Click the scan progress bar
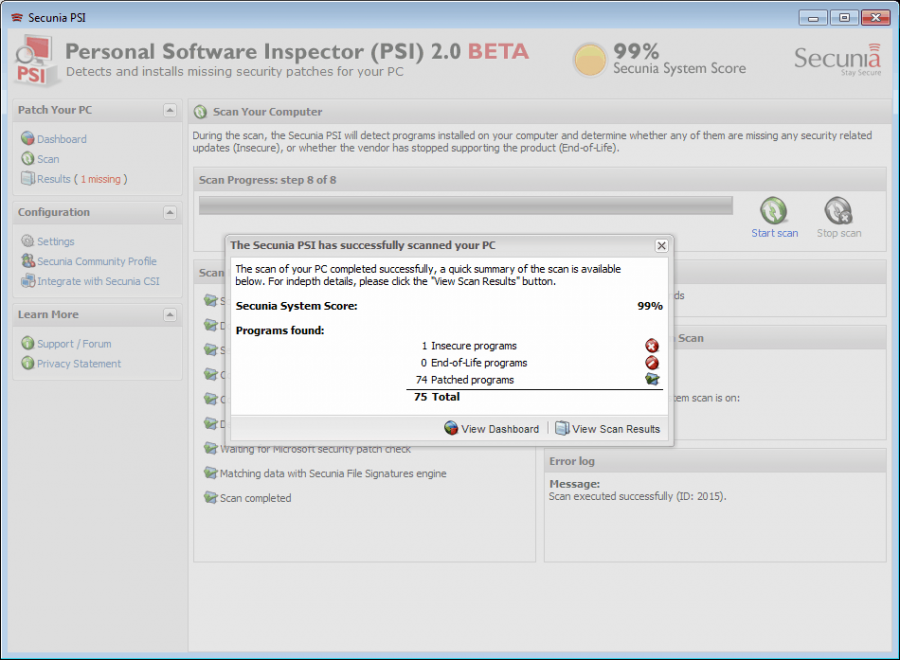Image resolution: width=900 pixels, height=660 pixels. (x=467, y=203)
